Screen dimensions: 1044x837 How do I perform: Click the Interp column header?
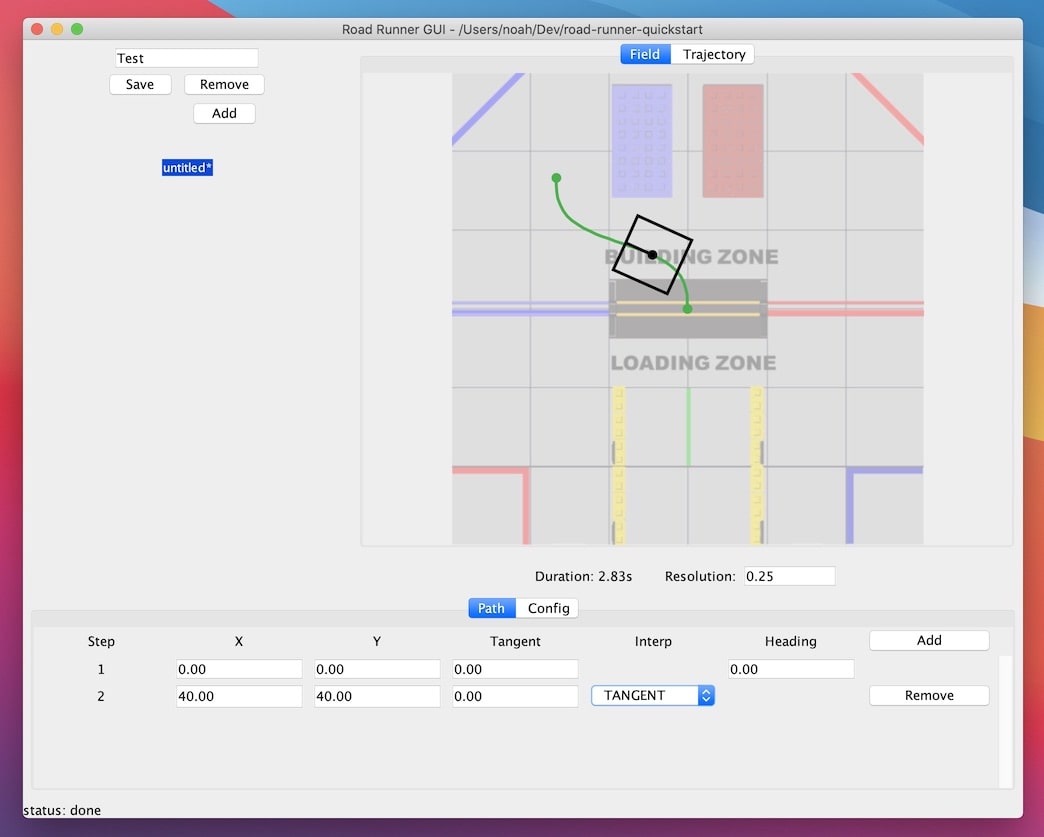(653, 641)
